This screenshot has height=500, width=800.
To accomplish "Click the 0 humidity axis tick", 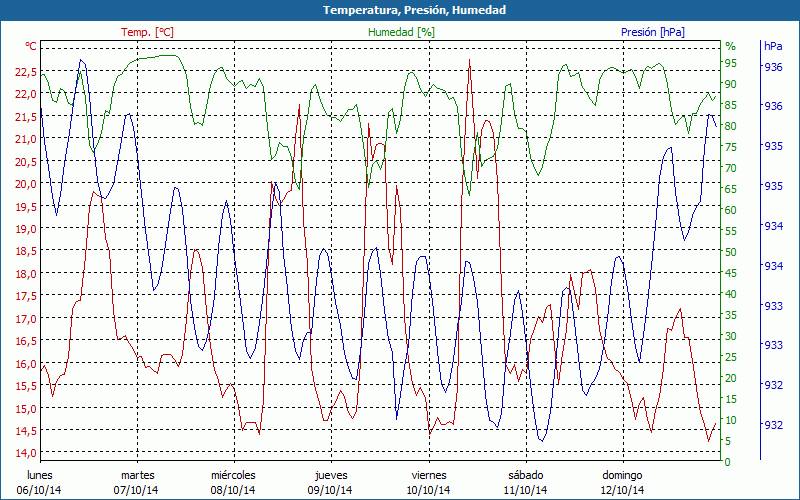I will click(727, 462).
